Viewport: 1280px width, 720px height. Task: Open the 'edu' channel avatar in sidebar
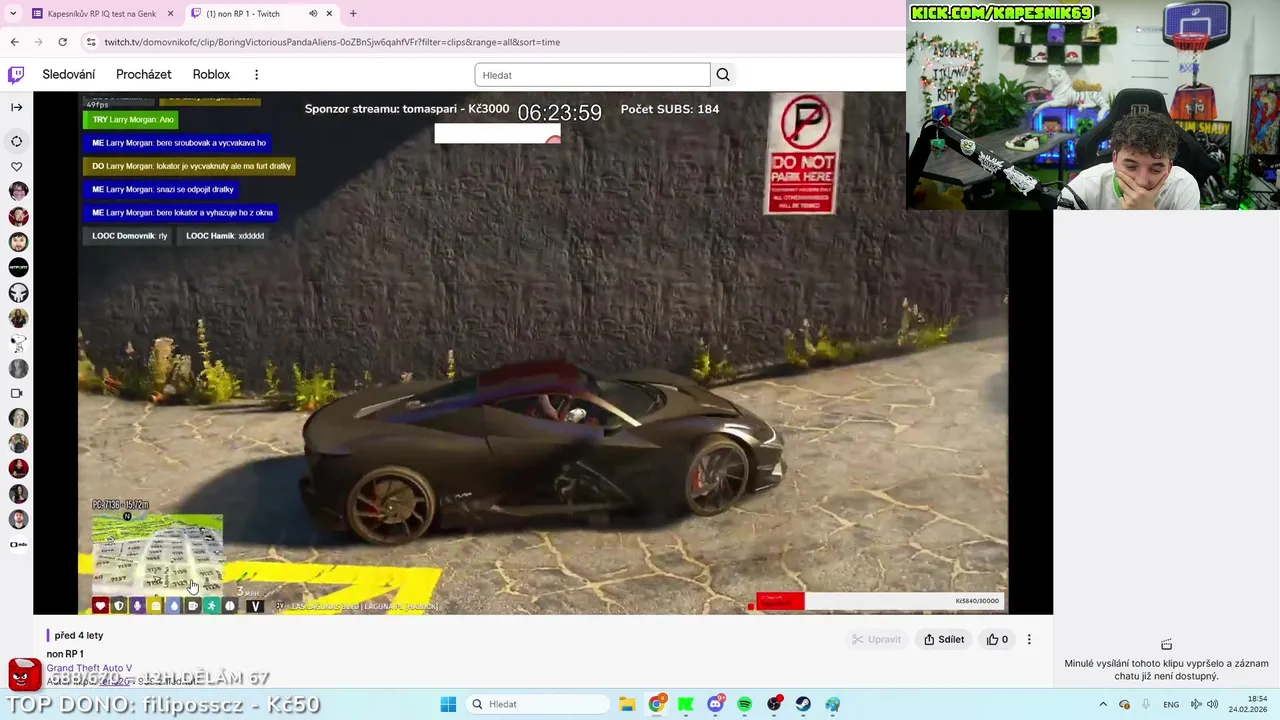[18, 545]
